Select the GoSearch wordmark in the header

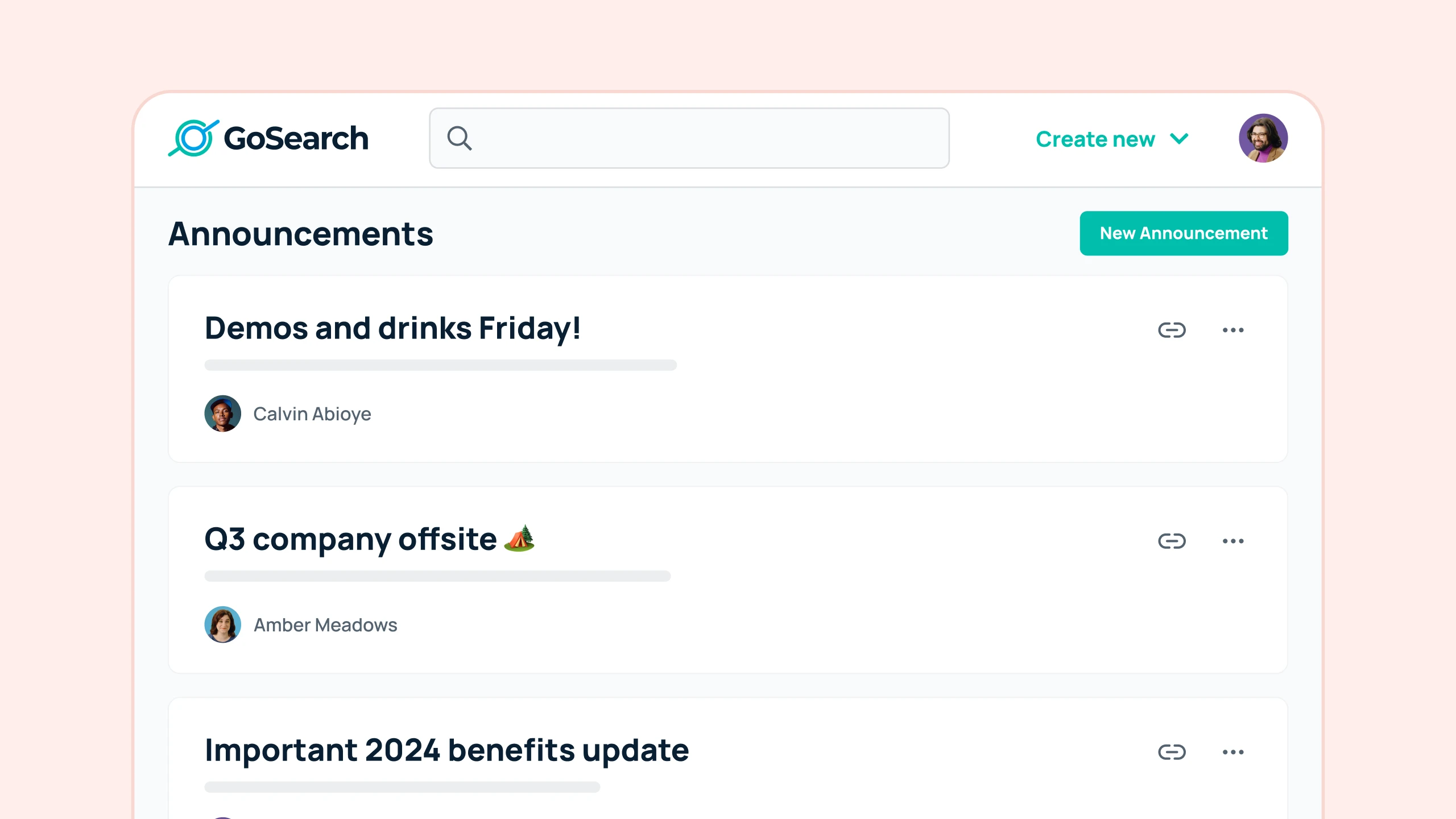[296, 137]
